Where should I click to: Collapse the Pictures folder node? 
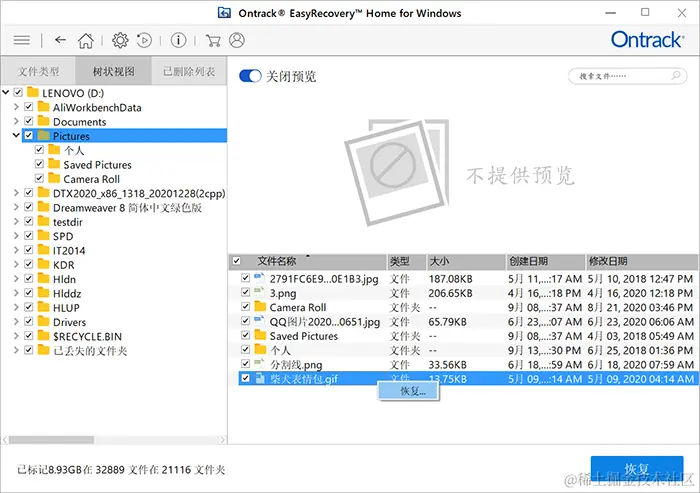coord(17,135)
